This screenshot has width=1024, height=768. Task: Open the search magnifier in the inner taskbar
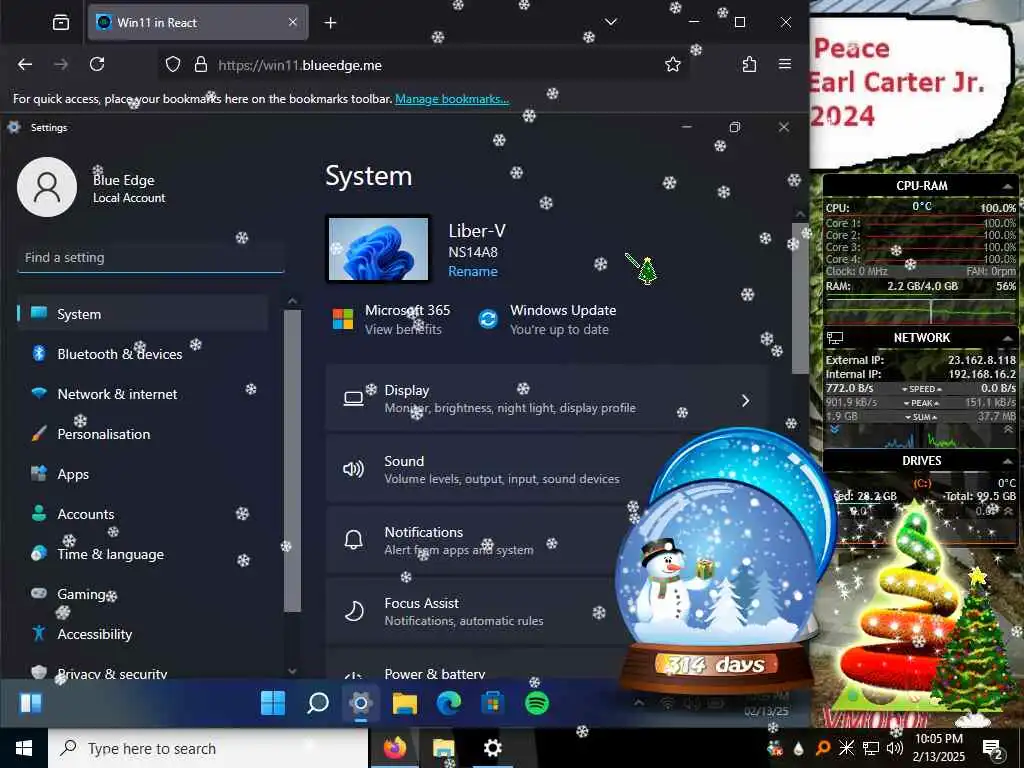(x=317, y=703)
